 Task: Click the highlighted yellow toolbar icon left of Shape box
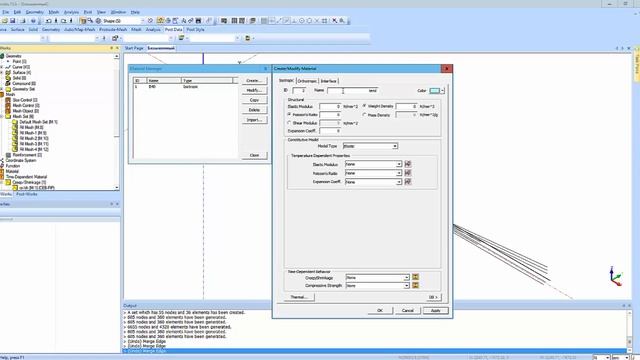[83, 20]
